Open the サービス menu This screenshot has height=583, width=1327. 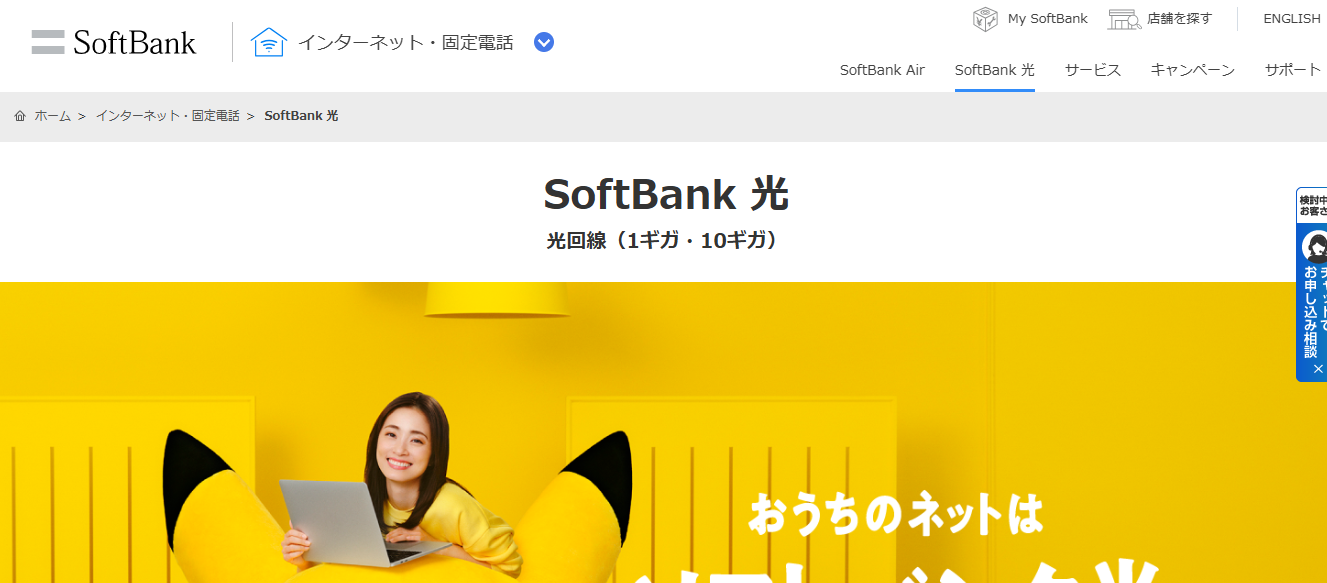1093,70
